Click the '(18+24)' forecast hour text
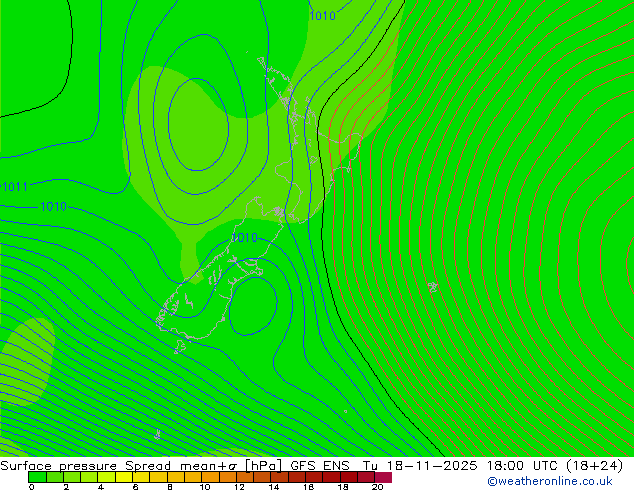634x490 pixels. [x=594, y=466]
